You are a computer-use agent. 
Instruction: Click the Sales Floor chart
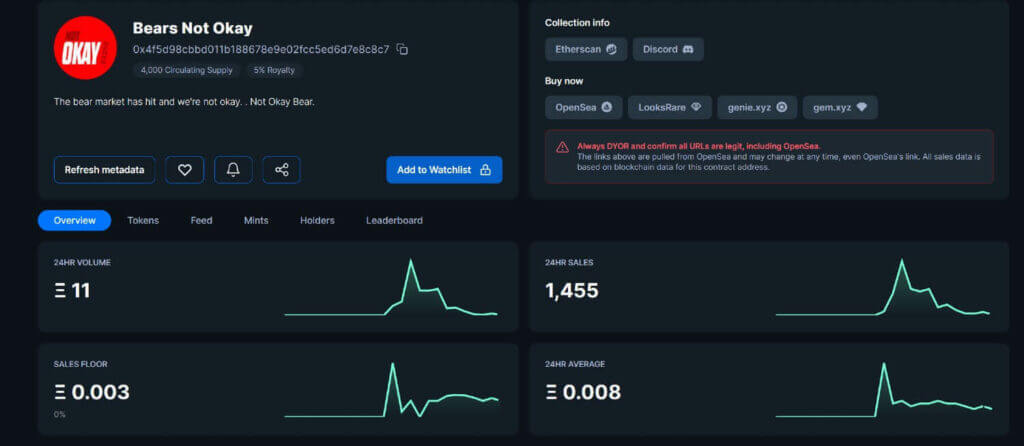391,390
